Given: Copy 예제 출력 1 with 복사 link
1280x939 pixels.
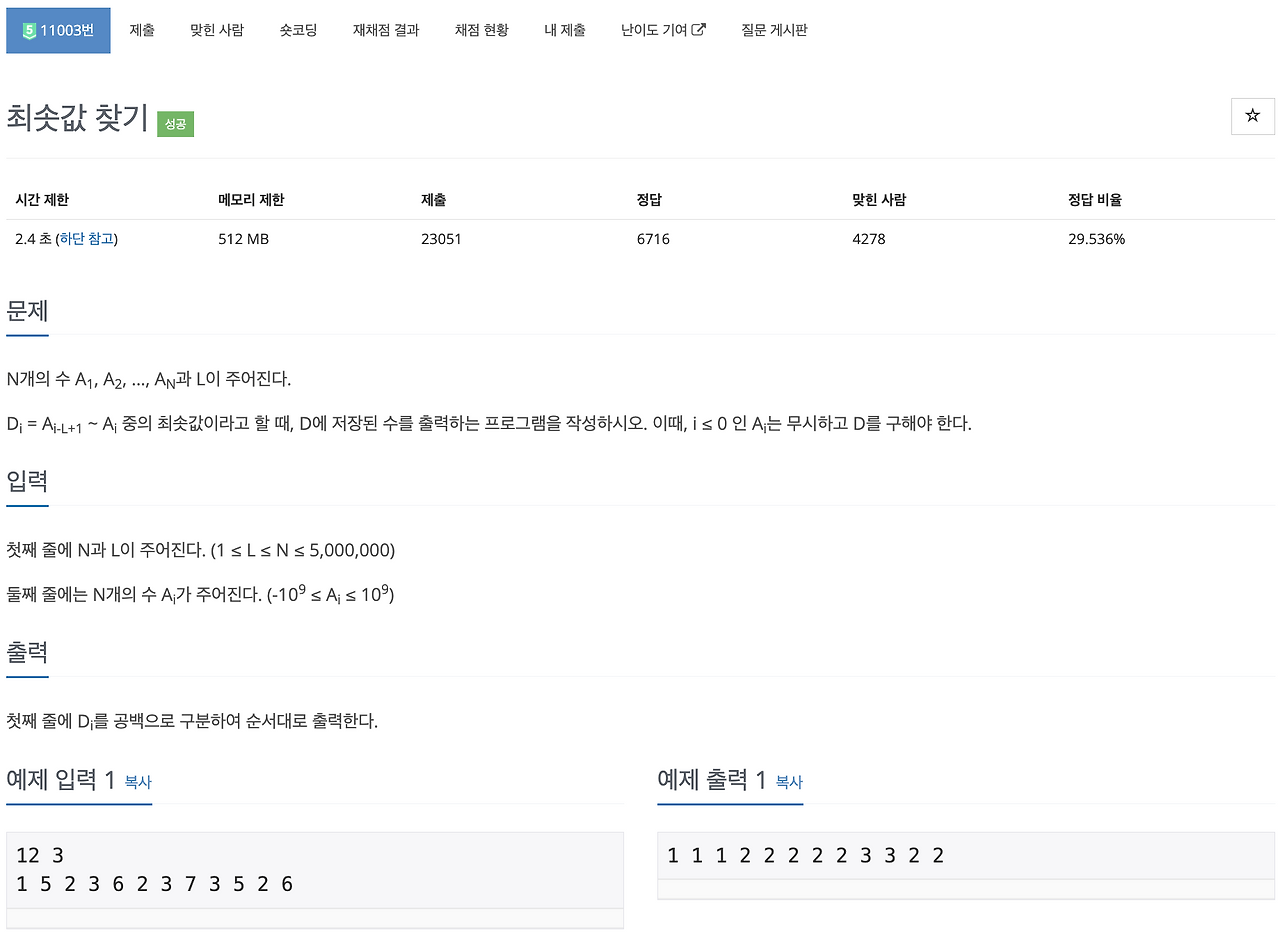Looking at the screenshot, I should coord(787,784).
